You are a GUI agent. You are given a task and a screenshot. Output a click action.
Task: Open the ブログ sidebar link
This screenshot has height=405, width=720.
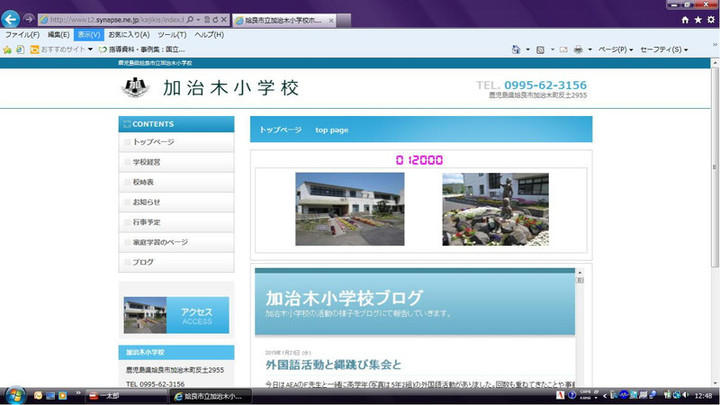coord(143,262)
